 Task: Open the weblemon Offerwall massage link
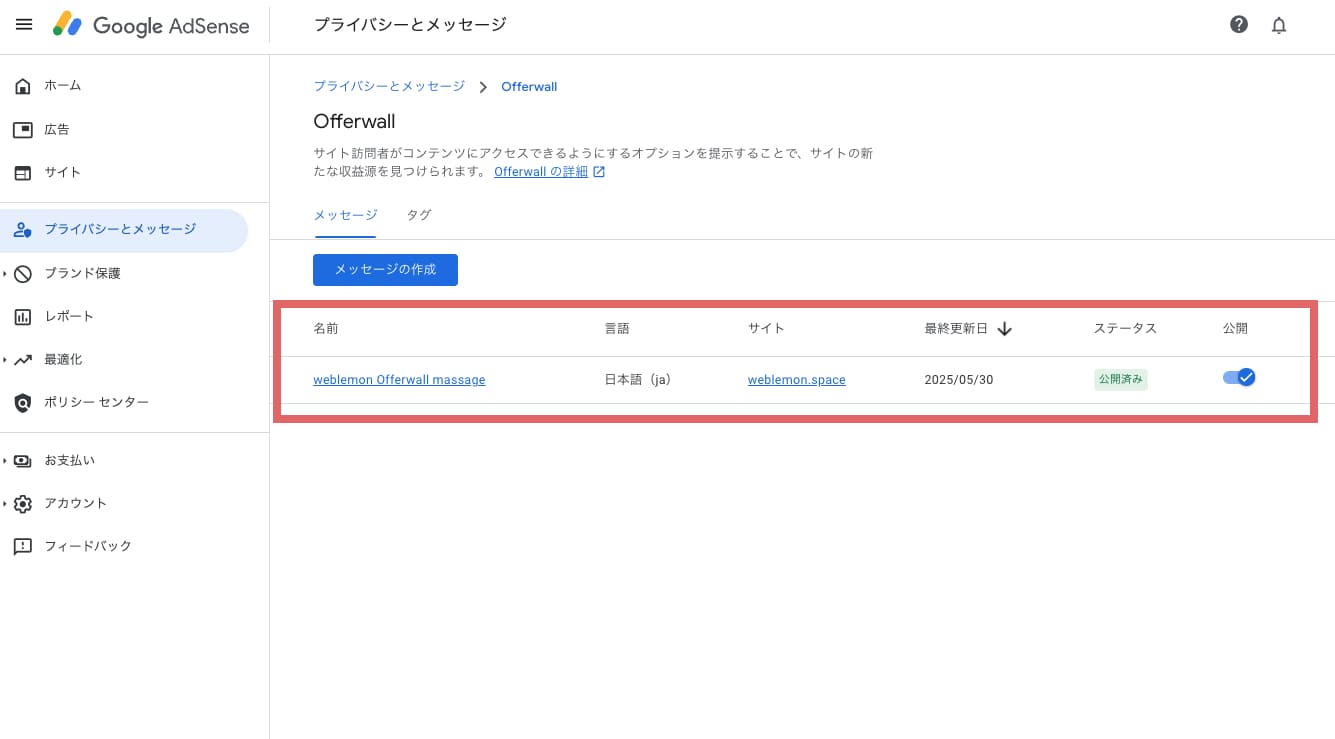click(x=399, y=380)
